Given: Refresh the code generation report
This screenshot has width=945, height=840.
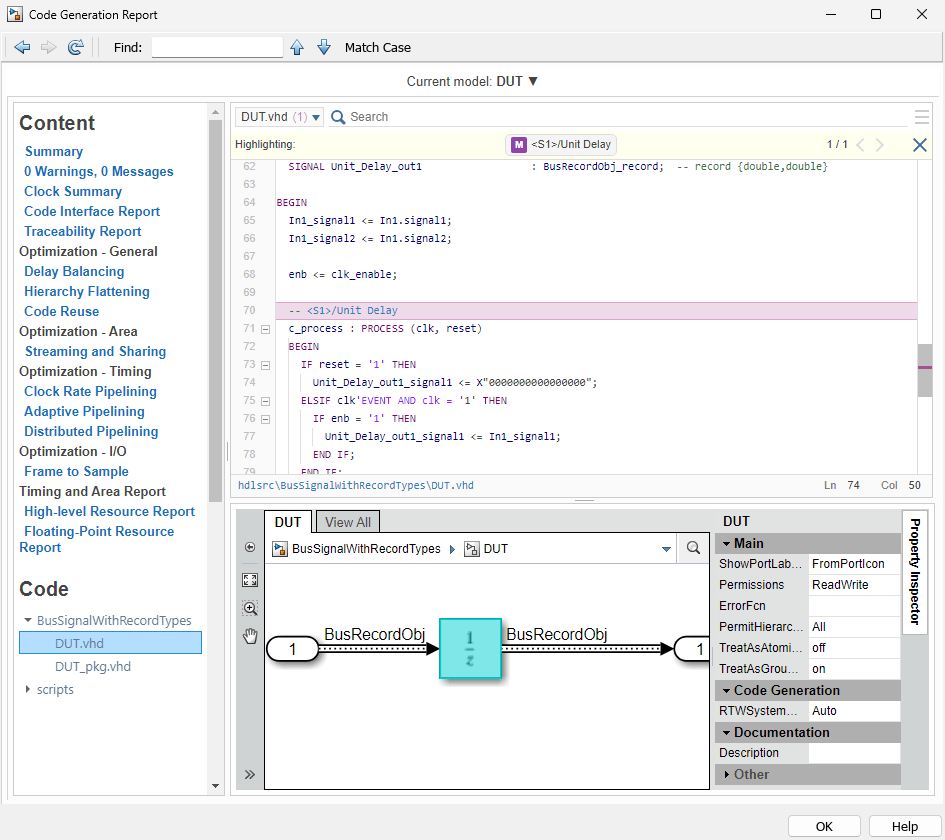Looking at the screenshot, I should pyautogui.click(x=76, y=47).
